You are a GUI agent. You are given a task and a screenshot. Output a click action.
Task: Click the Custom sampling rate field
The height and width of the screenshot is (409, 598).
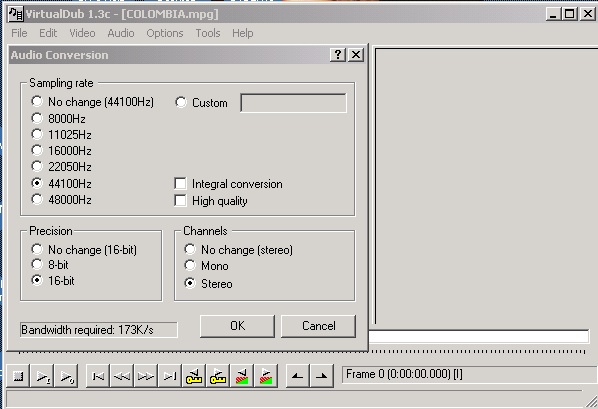(x=293, y=103)
